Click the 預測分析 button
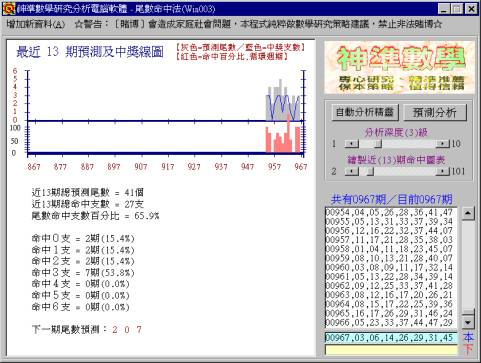The height and width of the screenshot is (363, 481). pos(435,113)
